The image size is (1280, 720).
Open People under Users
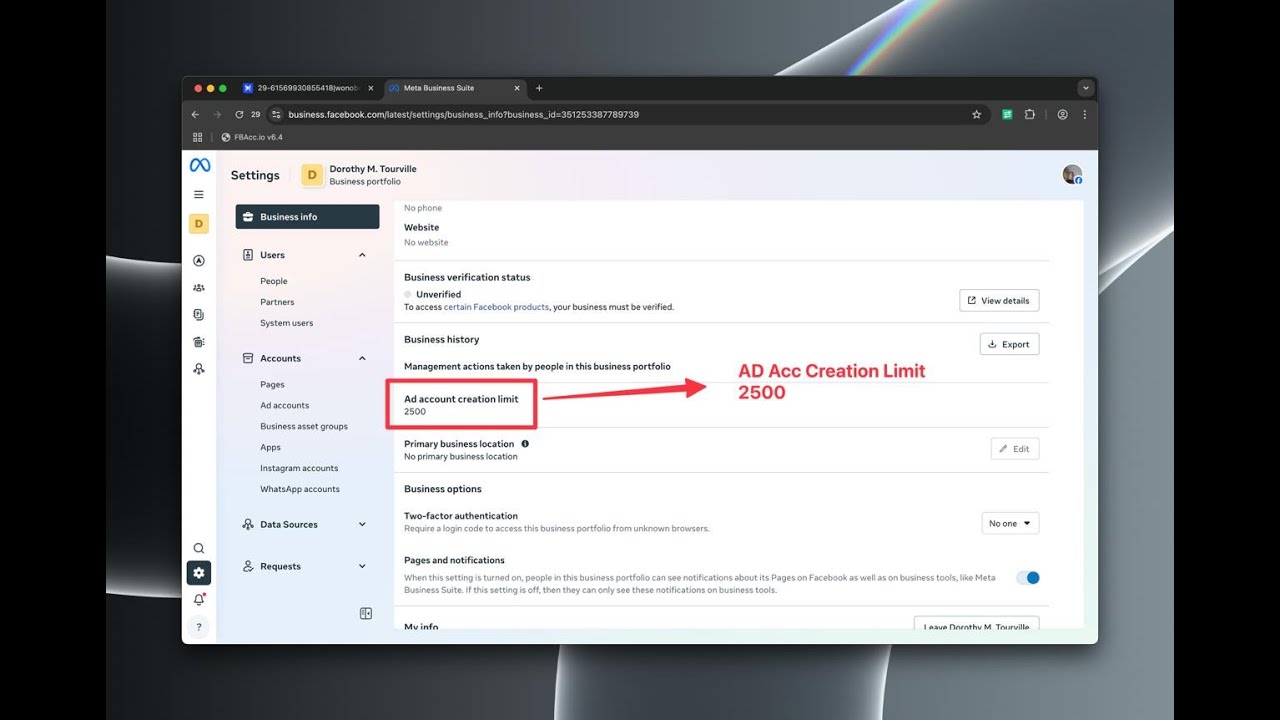[274, 281]
